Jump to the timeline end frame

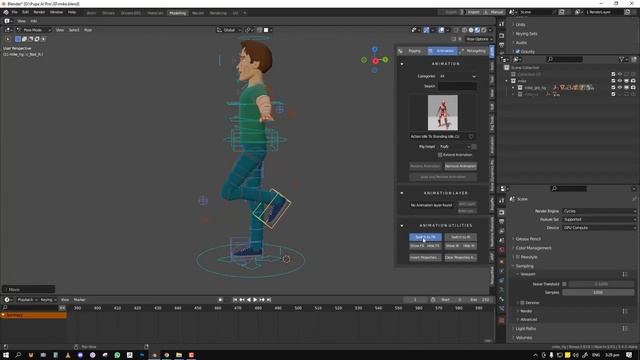[269, 300]
